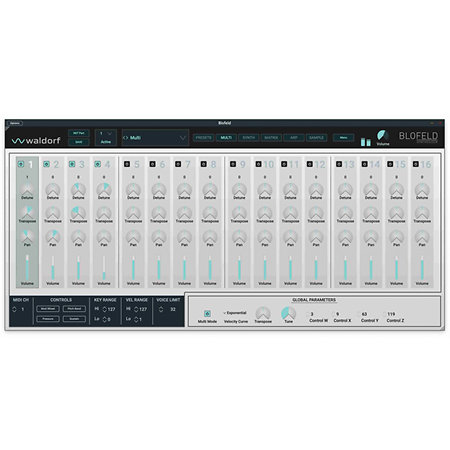Click the Sustain control button

pos(74,319)
